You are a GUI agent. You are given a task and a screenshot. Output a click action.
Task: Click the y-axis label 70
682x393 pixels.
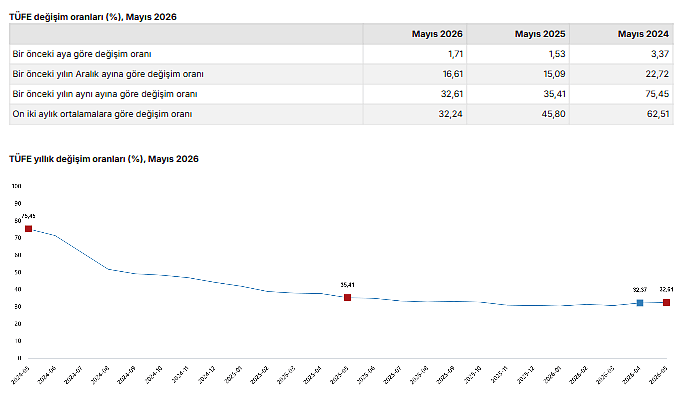point(18,238)
